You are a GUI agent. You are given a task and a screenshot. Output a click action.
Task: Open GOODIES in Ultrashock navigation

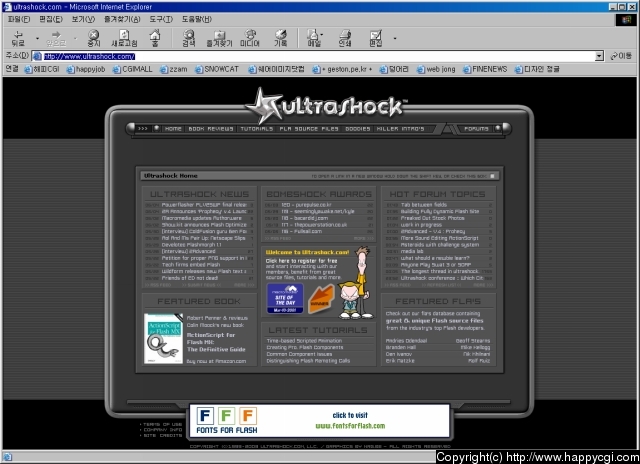[x=358, y=129]
